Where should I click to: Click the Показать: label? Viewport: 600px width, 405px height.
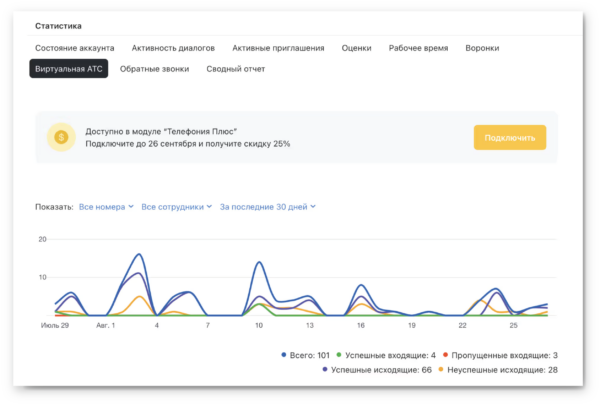click(54, 207)
